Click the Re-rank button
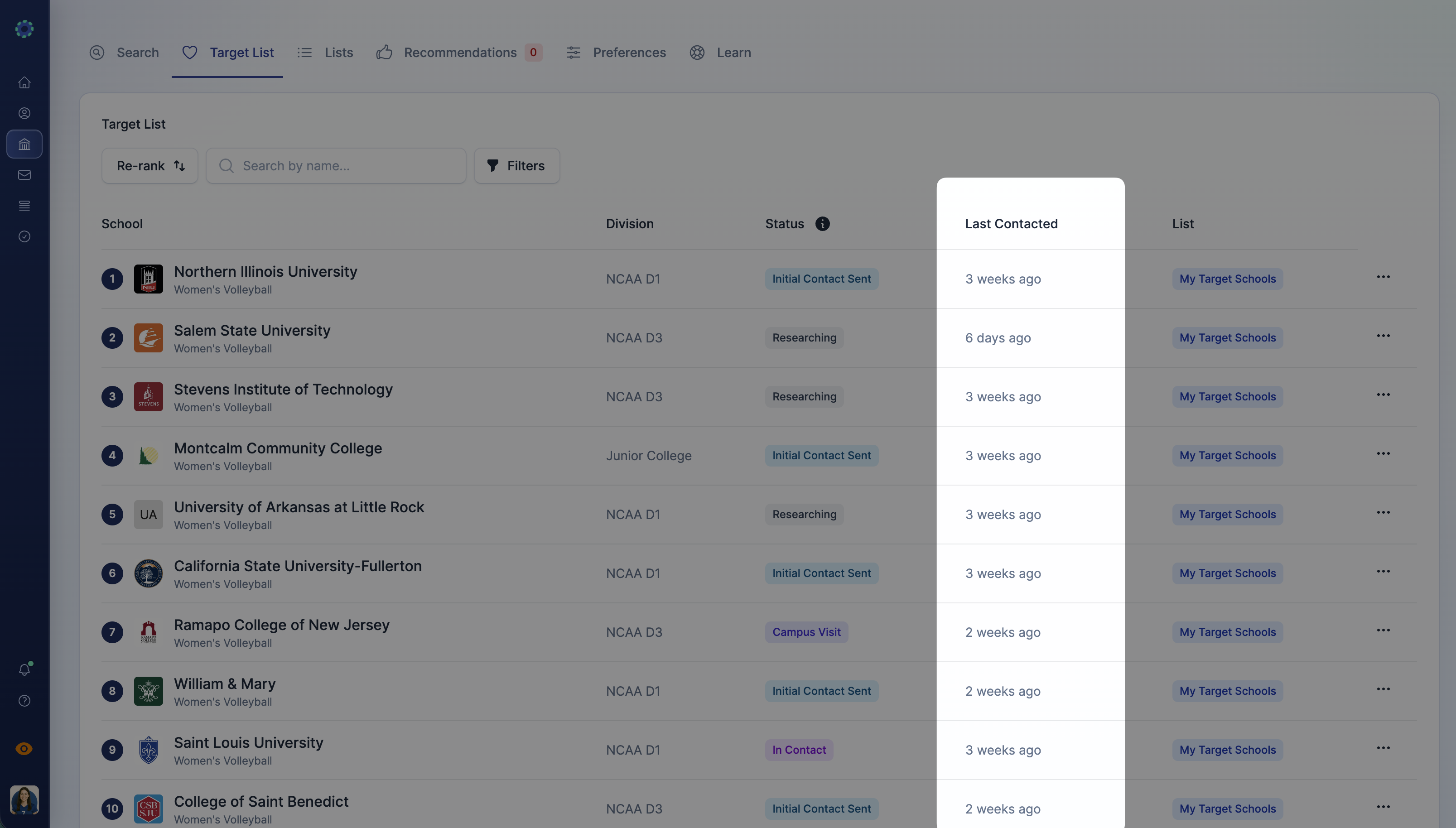Image resolution: width=1456 pixels, height=828 pixels. pos(149,165)
